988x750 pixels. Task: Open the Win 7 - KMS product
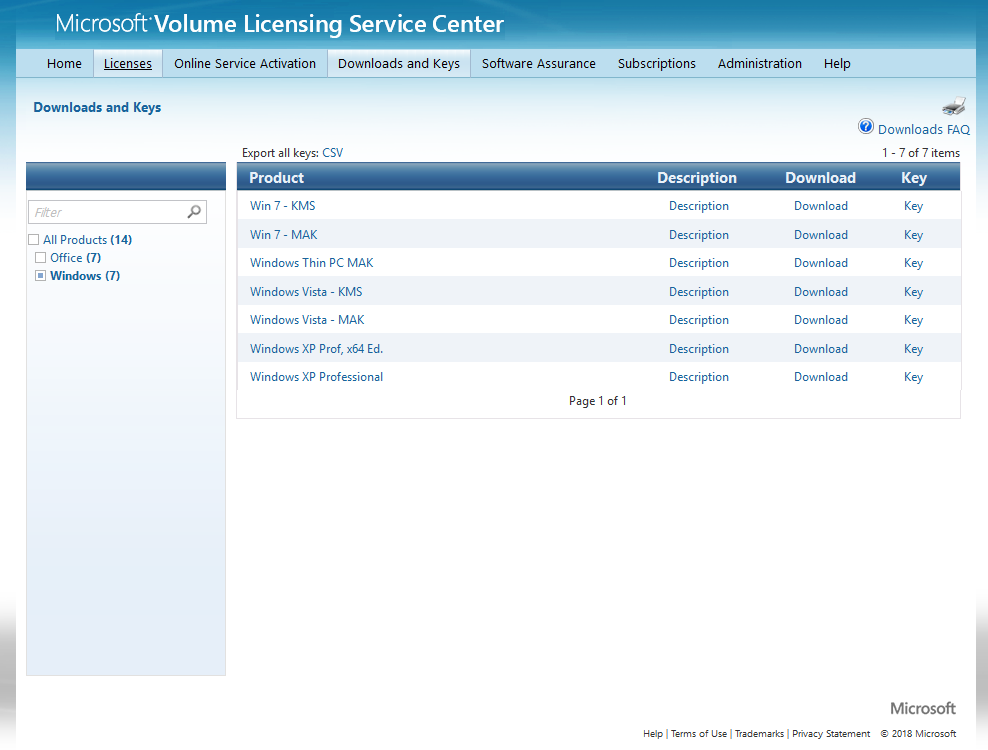point(282,205)
